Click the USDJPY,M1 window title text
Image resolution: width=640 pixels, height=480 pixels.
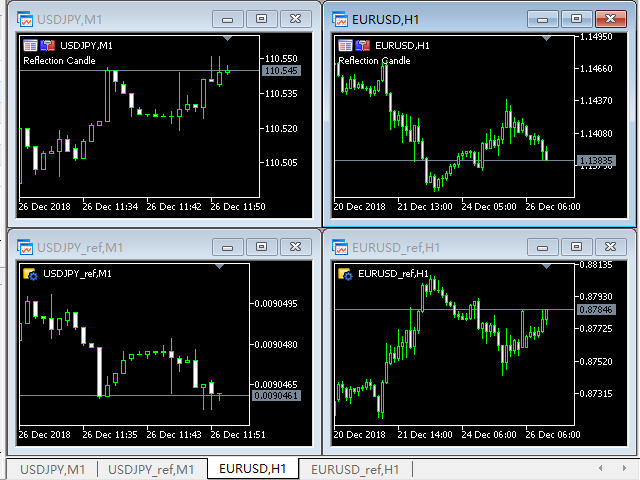(69, 20)
